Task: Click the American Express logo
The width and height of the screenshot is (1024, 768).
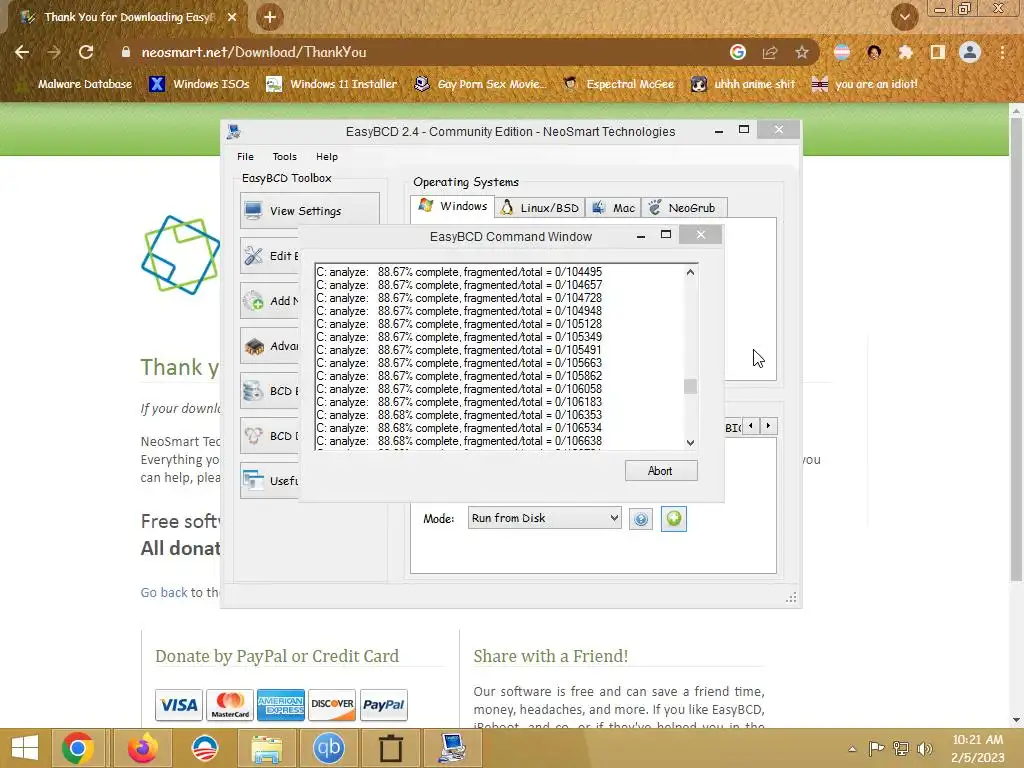Action: click(x=281, y=705)
